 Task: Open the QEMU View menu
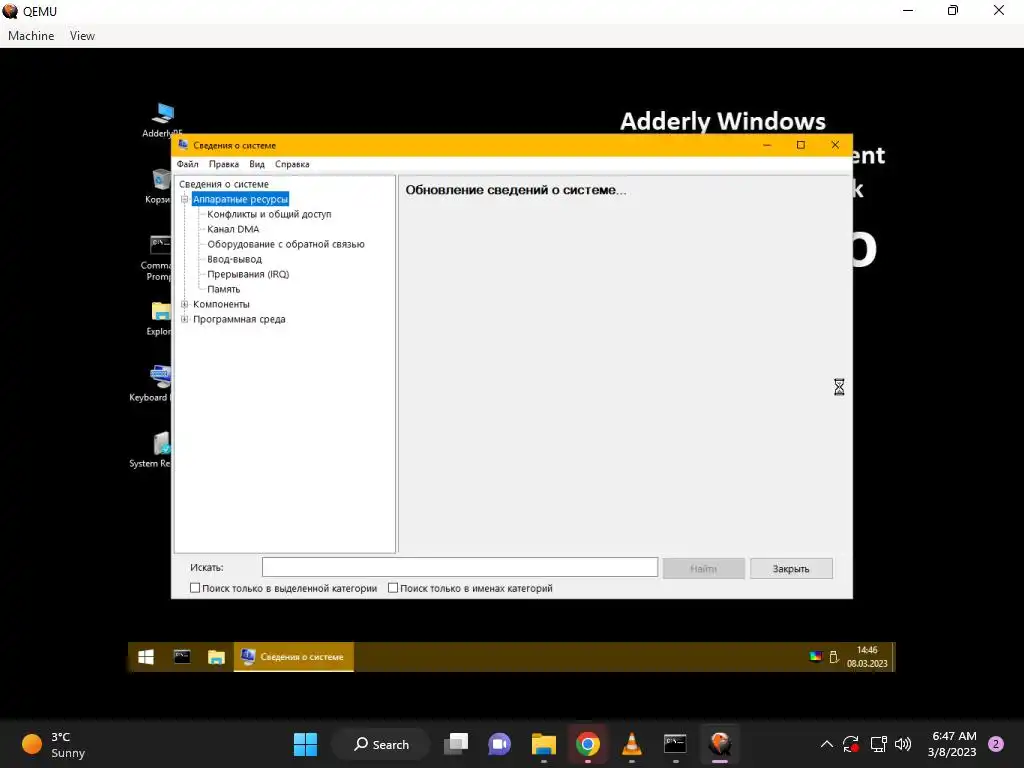[x=82, y=36]
